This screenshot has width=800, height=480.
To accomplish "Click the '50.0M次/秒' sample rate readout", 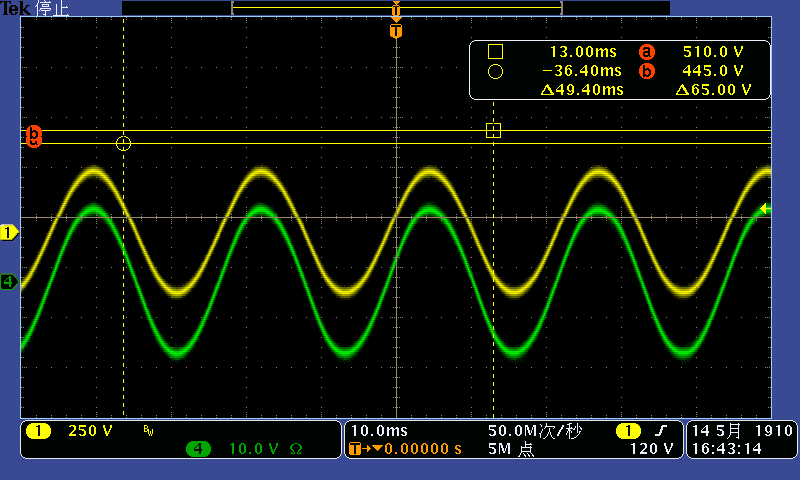I will pyautogui.click(x=535, y=431).
